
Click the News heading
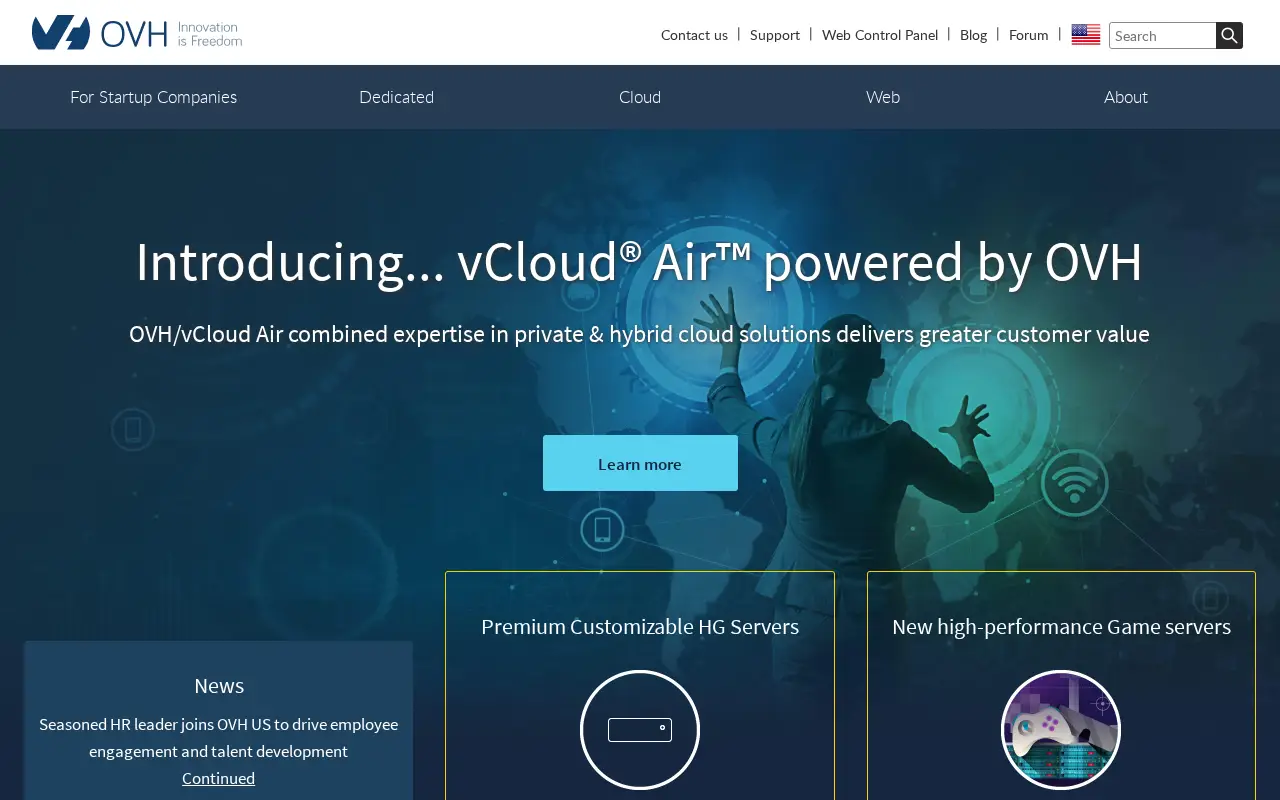219,686
